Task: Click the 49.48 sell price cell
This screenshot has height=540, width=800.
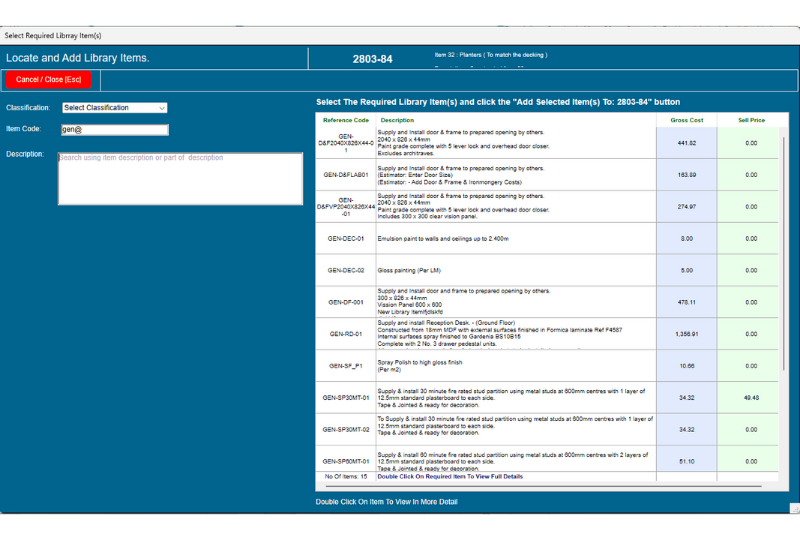Action: [751, 397]
